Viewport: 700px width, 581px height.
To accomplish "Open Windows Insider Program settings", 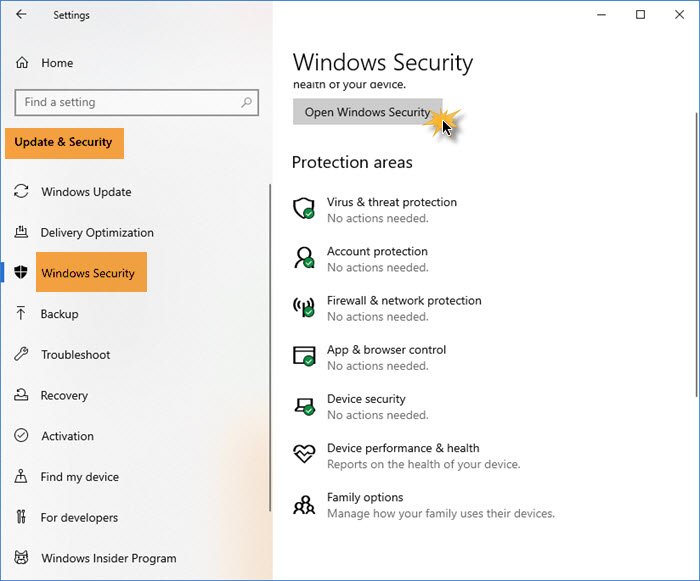I will [108, 558].
